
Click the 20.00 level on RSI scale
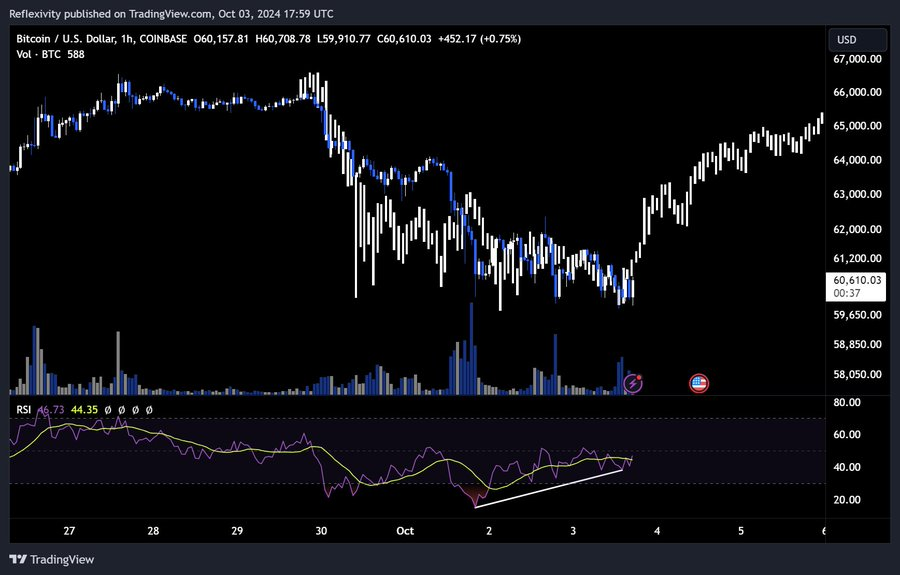(848, 500)
